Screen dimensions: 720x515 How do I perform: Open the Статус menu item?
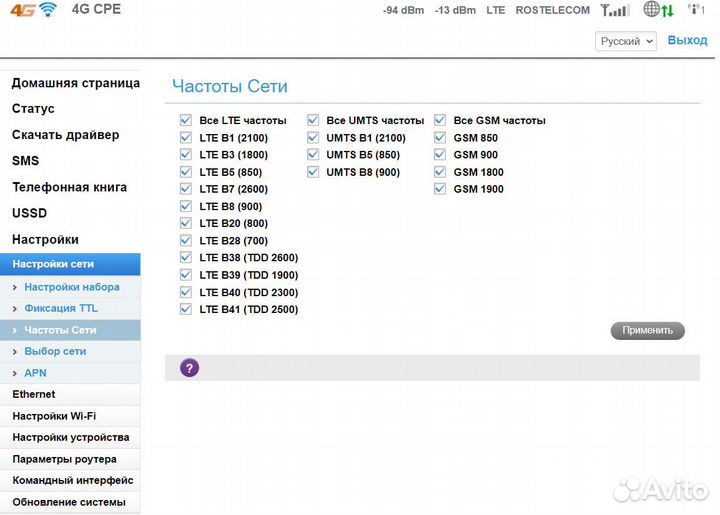[x=33, y=109]
